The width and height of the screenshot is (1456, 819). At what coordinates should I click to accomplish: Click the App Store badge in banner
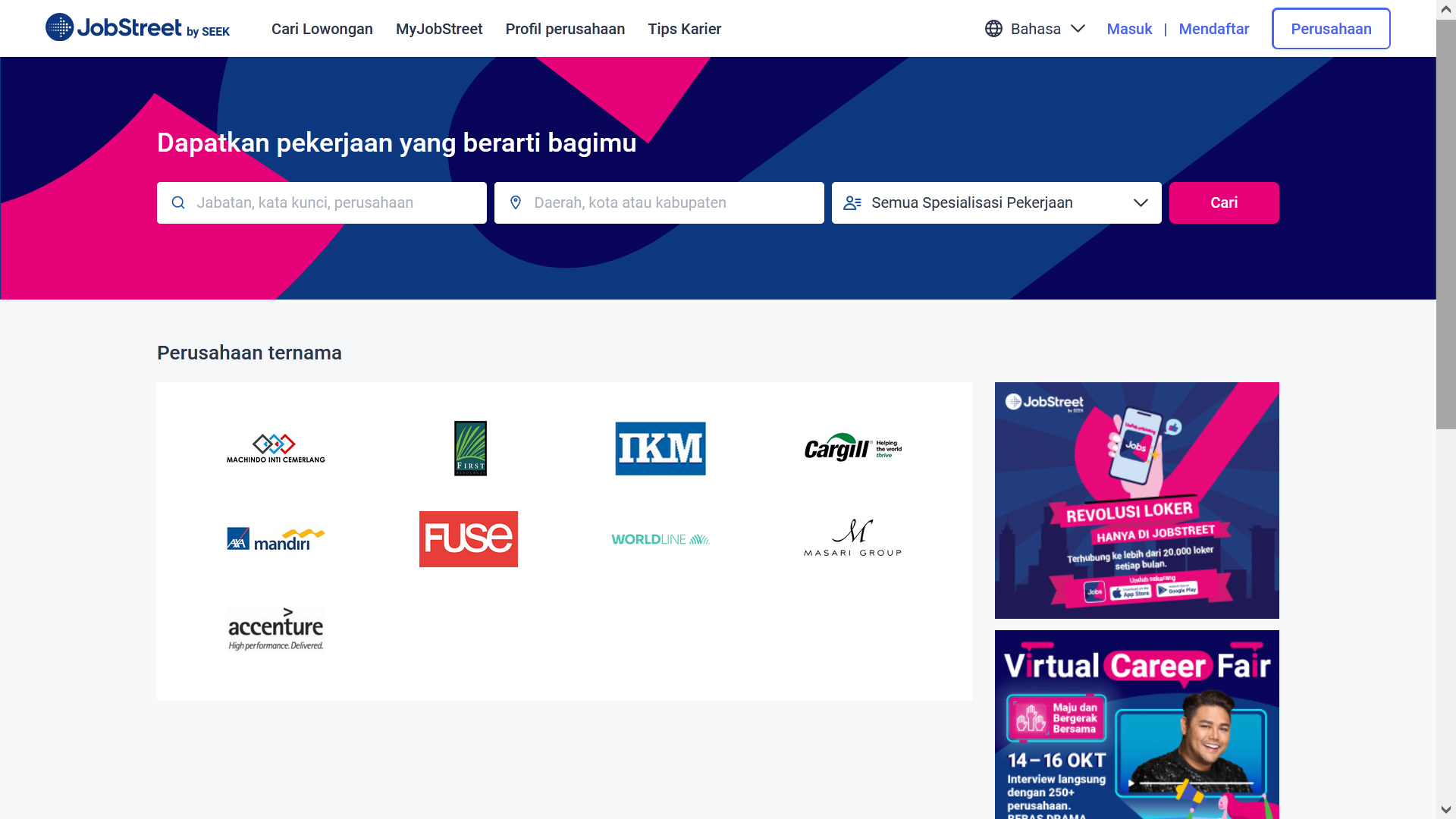coord(1131,592)
